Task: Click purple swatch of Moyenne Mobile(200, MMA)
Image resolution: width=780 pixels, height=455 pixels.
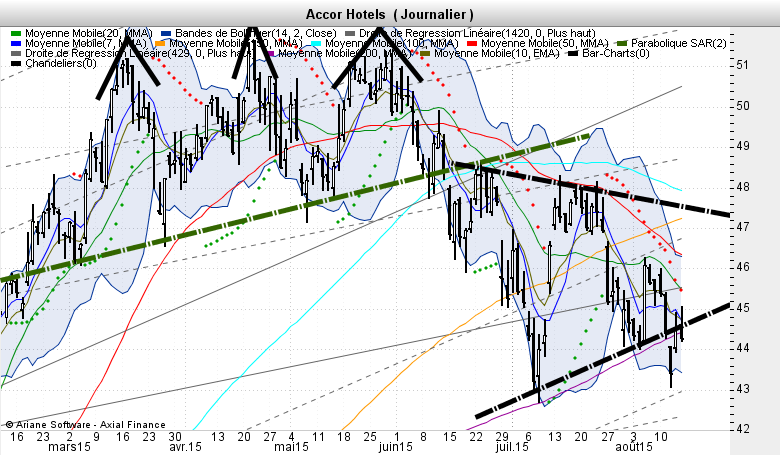Action: pos(270,53)
